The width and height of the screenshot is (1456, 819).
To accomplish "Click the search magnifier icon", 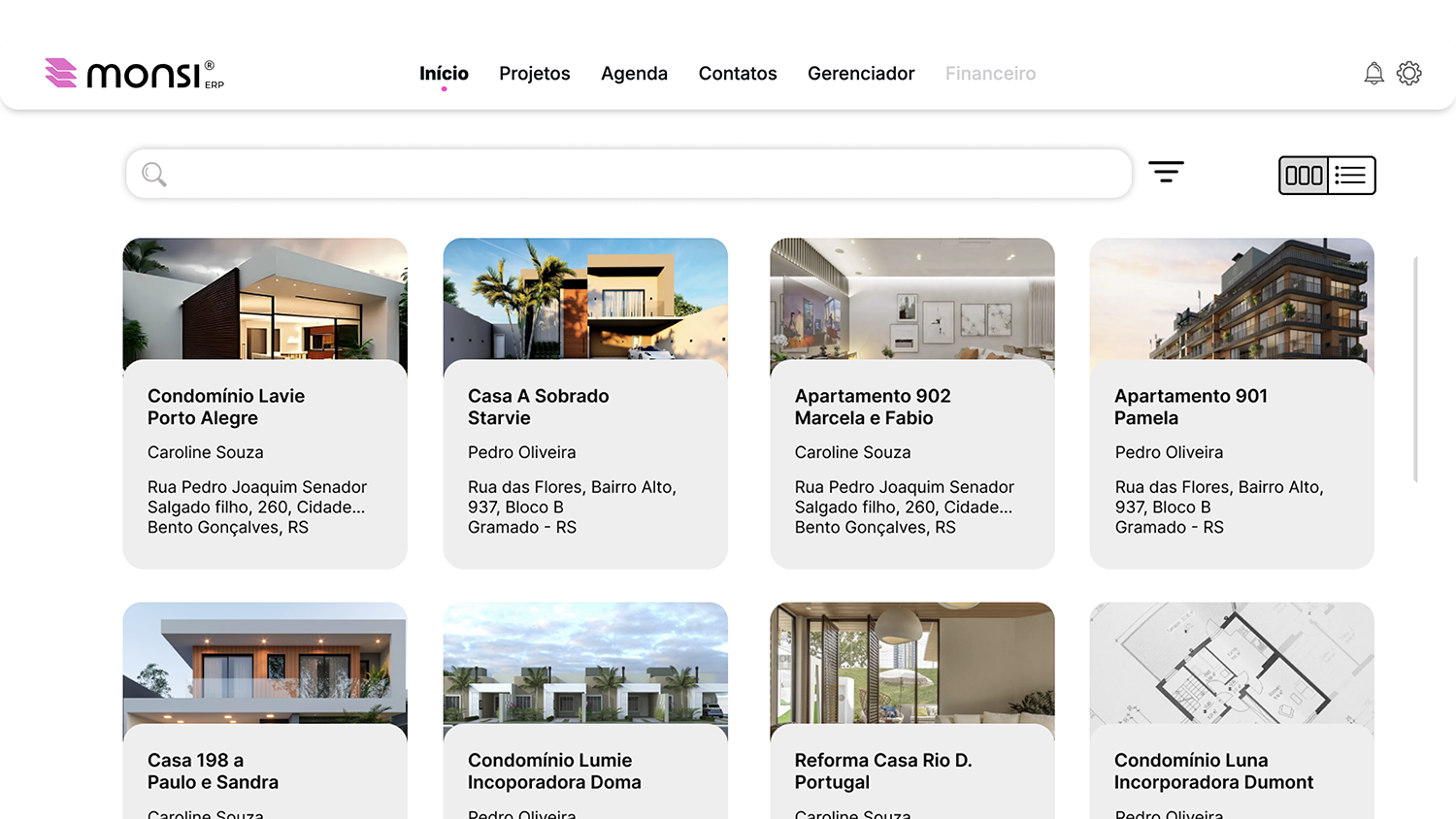I will (x=154, y=175).
